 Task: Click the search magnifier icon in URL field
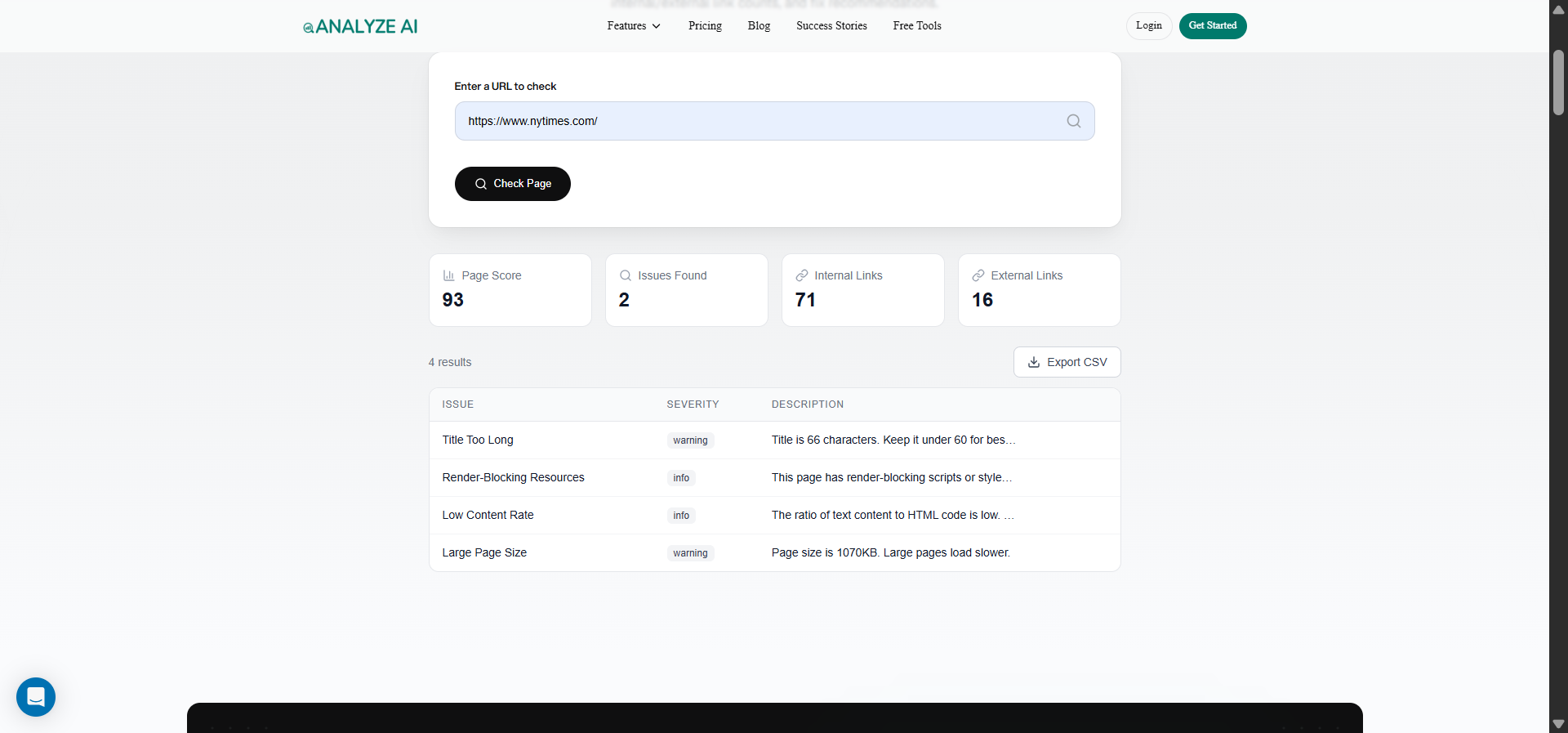tap(1074, 121)
